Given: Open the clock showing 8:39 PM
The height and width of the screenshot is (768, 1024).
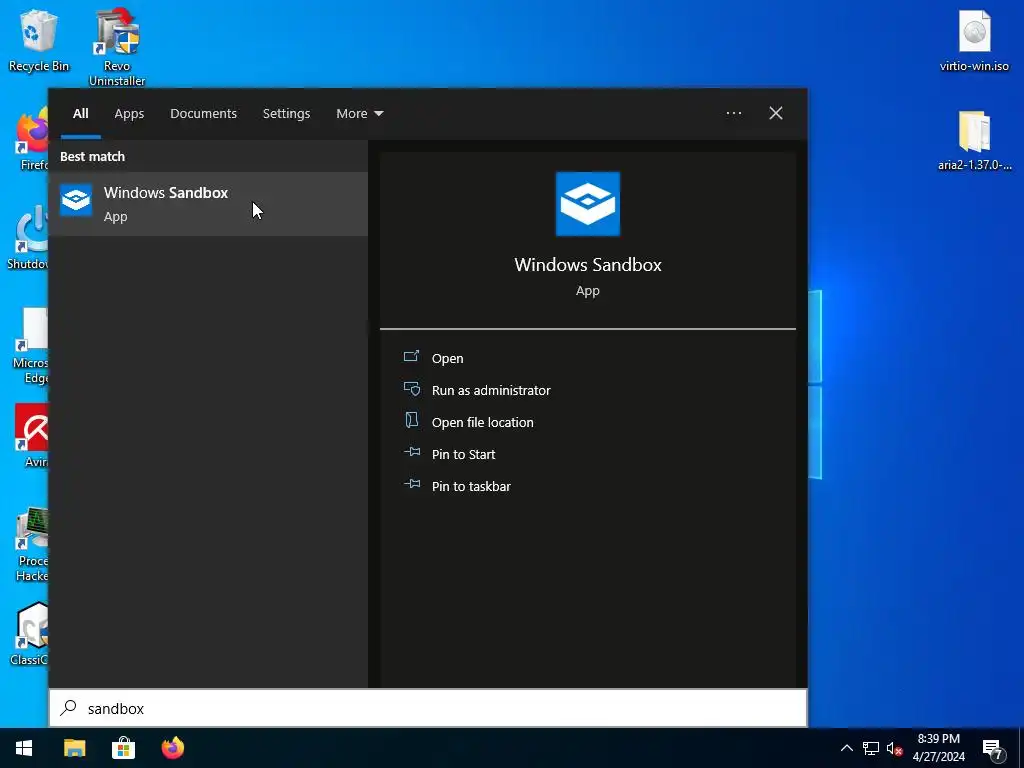Looking at the screenshot, I should point(938,748).
